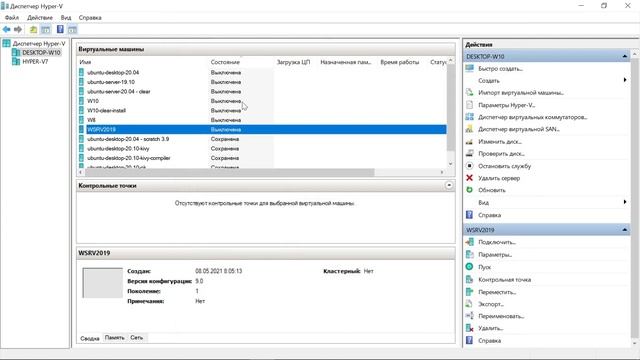640x360 pixels.
Task: Click the Forward arrow toolbar icon
Action: click(18, 29)
